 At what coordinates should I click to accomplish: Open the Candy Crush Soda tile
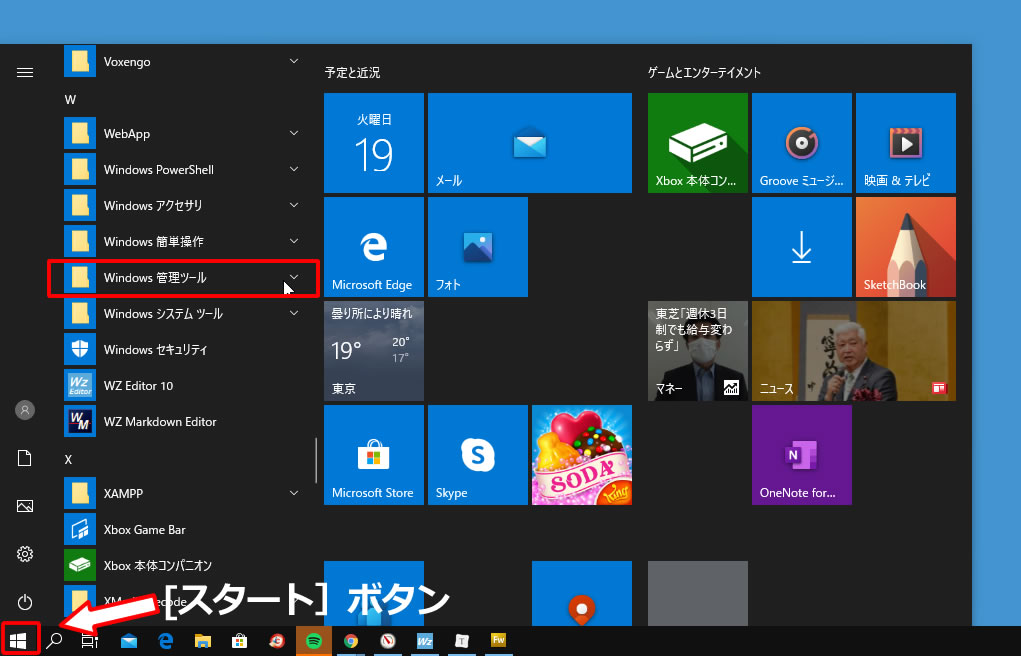click(581, 455)
